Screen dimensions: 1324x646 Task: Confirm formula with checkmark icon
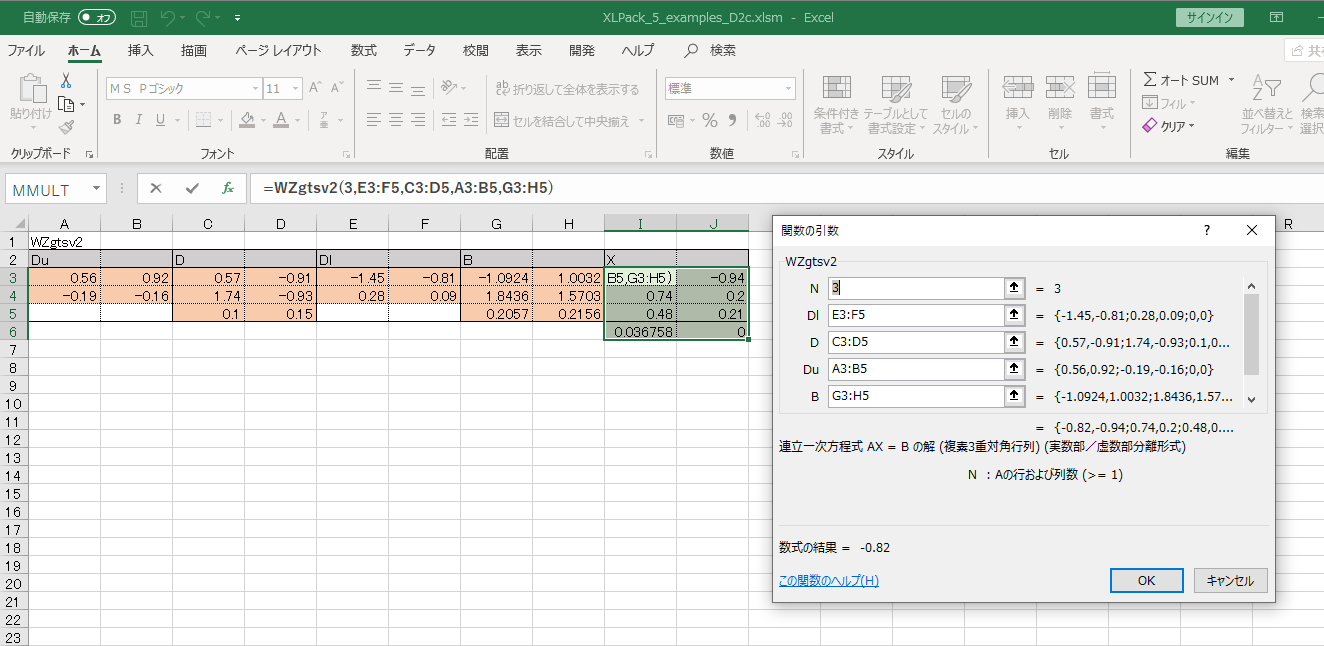(192, 188)
